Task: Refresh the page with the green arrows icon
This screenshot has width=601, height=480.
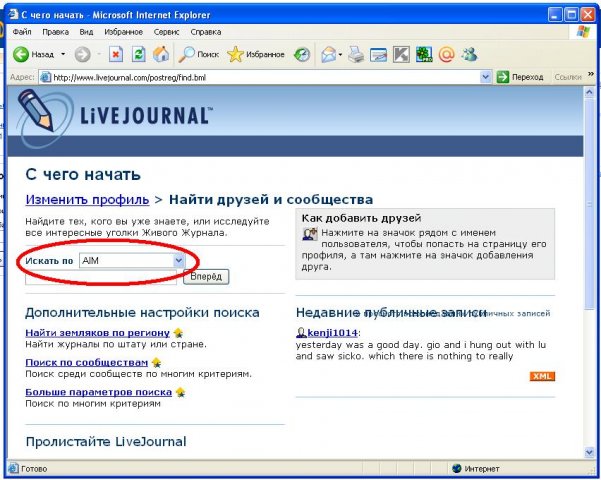Action: [x=139, y=54]
